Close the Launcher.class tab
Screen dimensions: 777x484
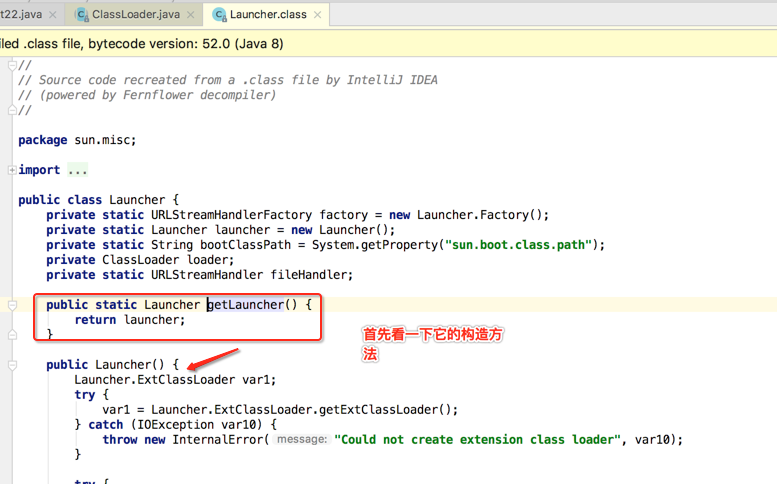click(x=318, y=15)
